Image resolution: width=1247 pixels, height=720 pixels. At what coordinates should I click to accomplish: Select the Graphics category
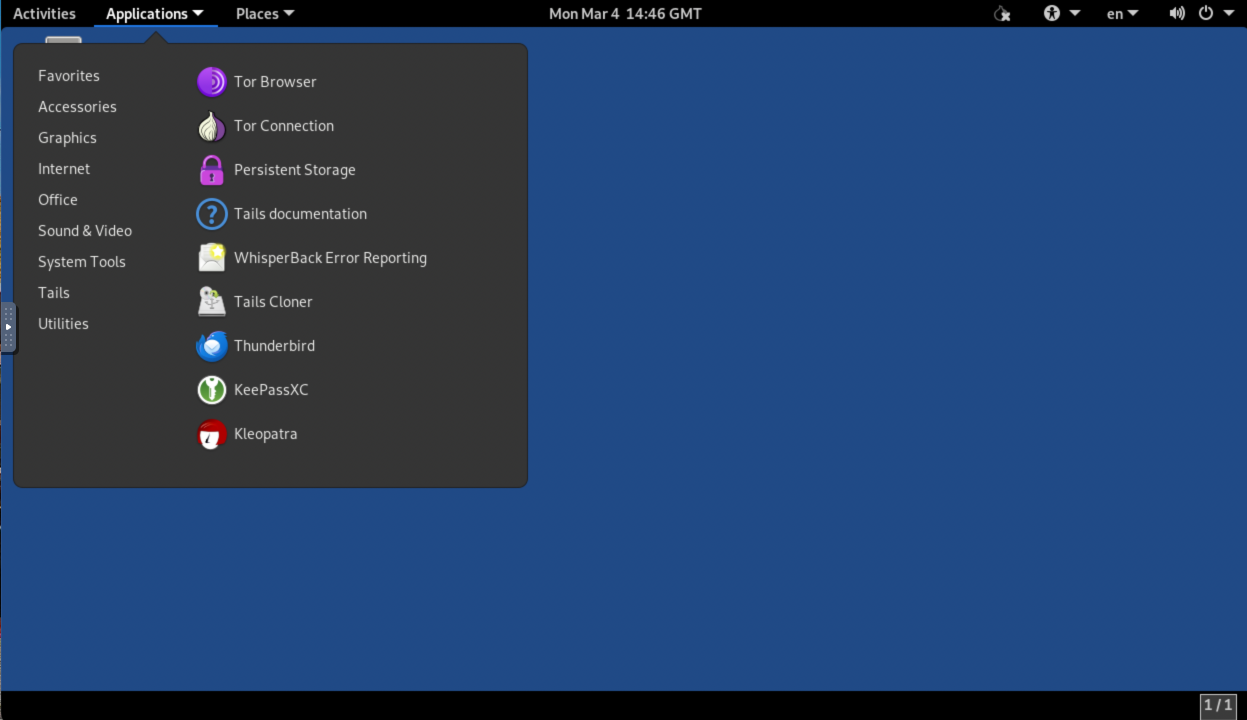coord(67,138)
